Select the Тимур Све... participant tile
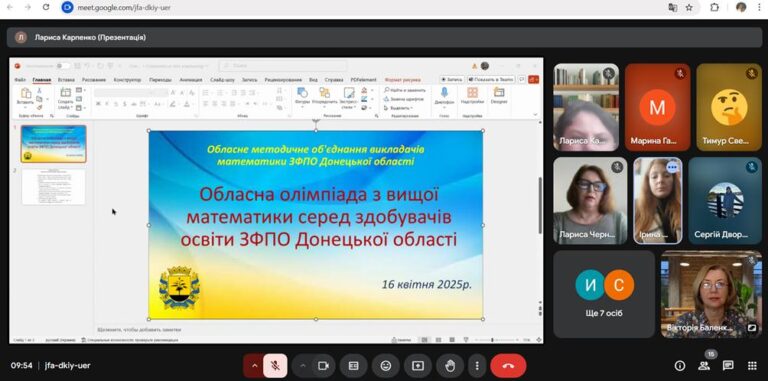 (729, 107)
